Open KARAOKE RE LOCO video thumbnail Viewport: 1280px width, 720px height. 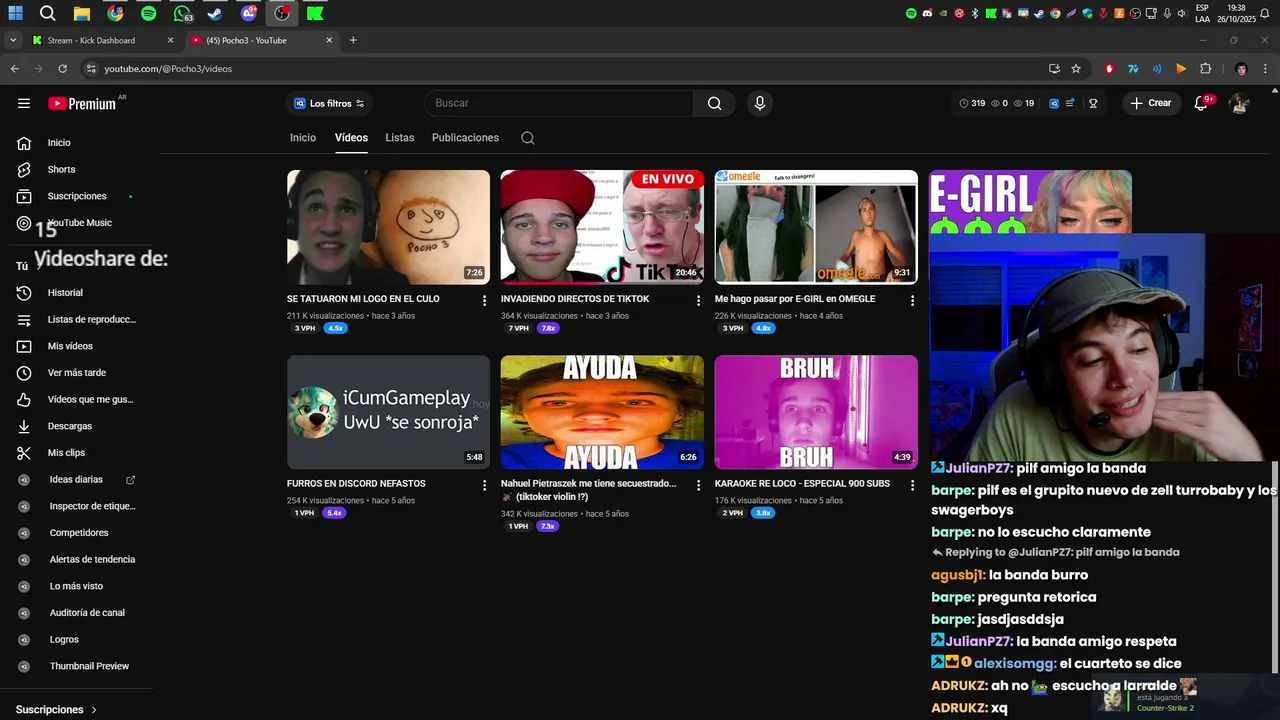coord(816,412)
